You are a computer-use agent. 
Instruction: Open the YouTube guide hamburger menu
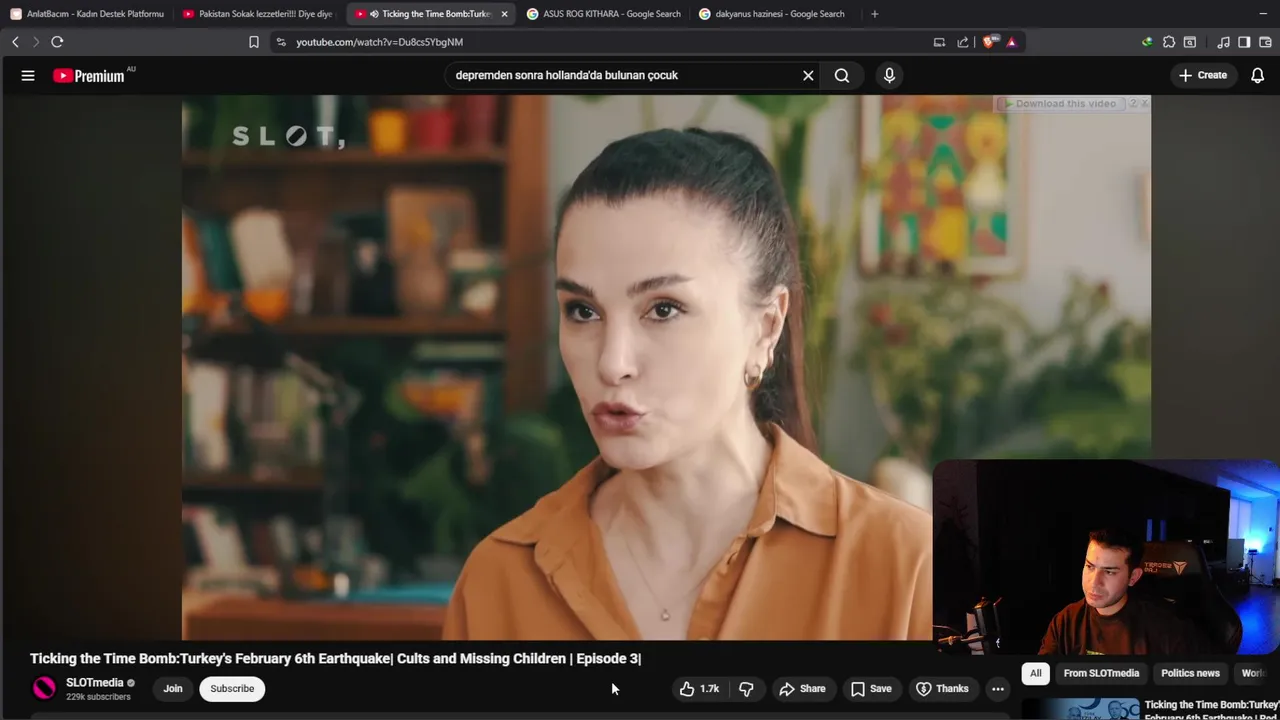(28, 75)
